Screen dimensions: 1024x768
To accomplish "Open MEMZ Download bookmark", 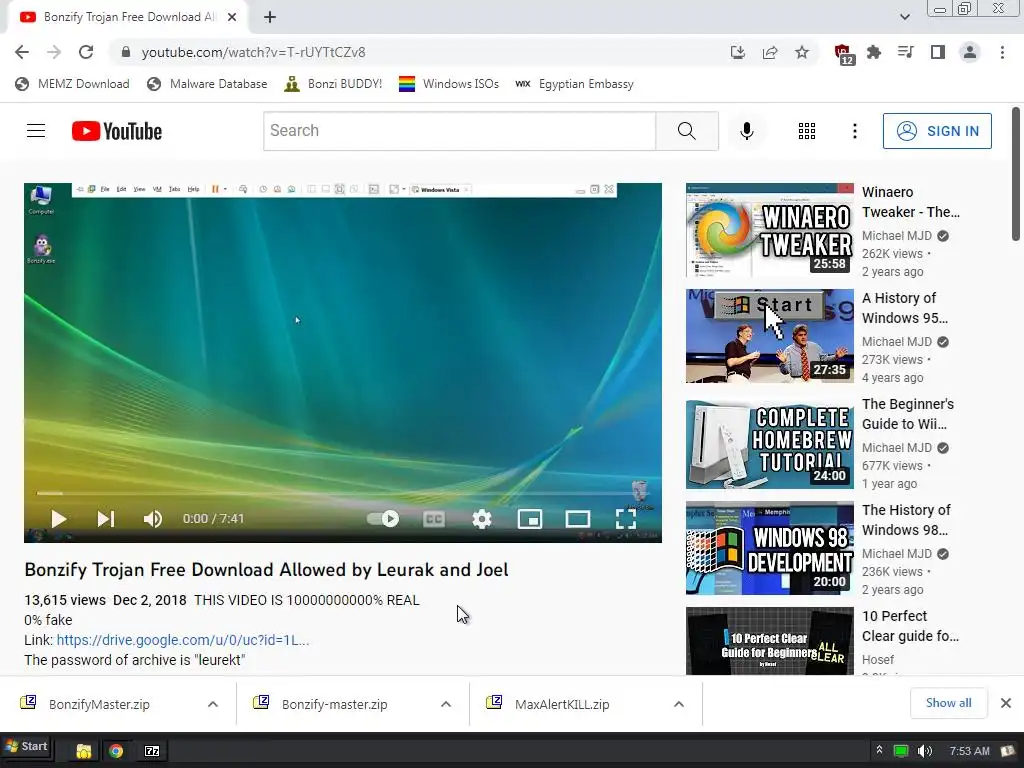I will [x=72, y=84].
